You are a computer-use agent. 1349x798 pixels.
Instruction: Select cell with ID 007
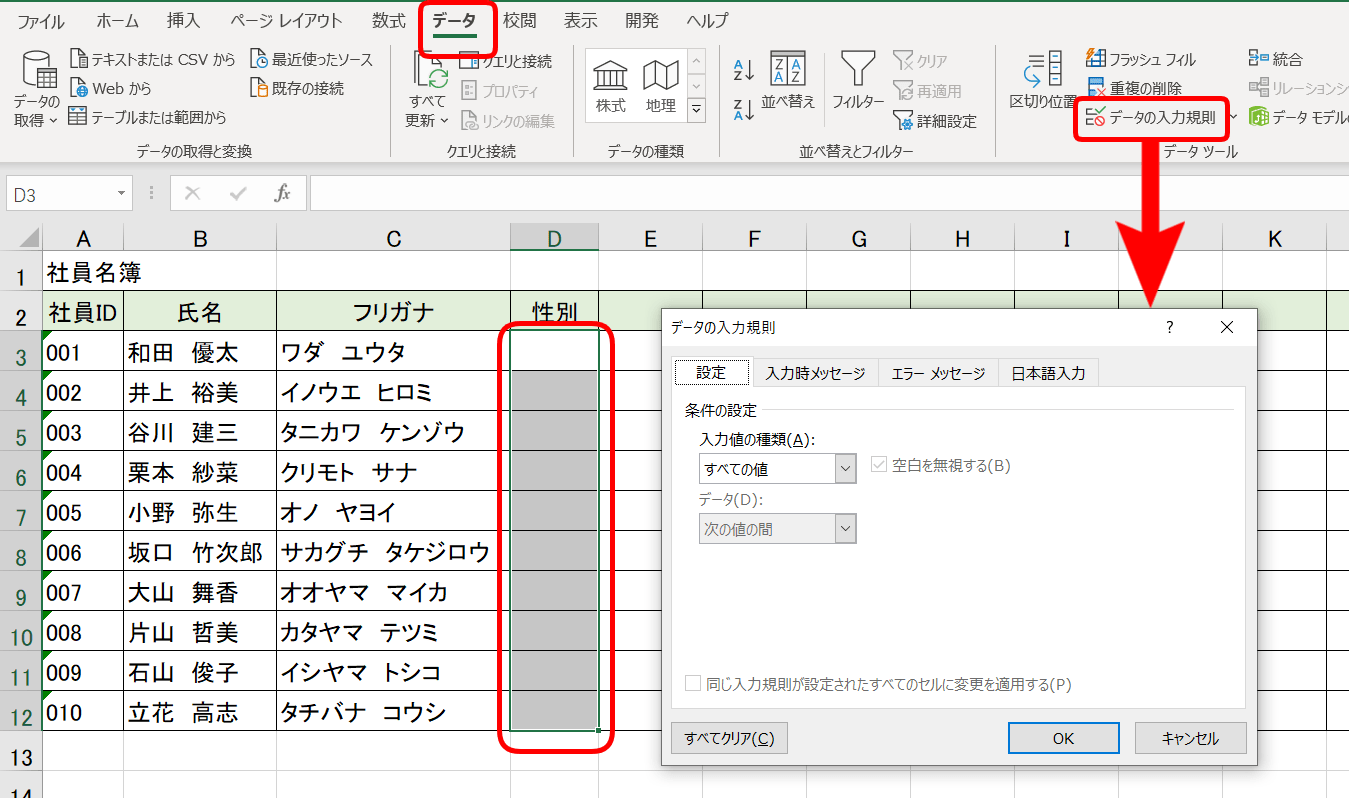click(x=83, y=591)
